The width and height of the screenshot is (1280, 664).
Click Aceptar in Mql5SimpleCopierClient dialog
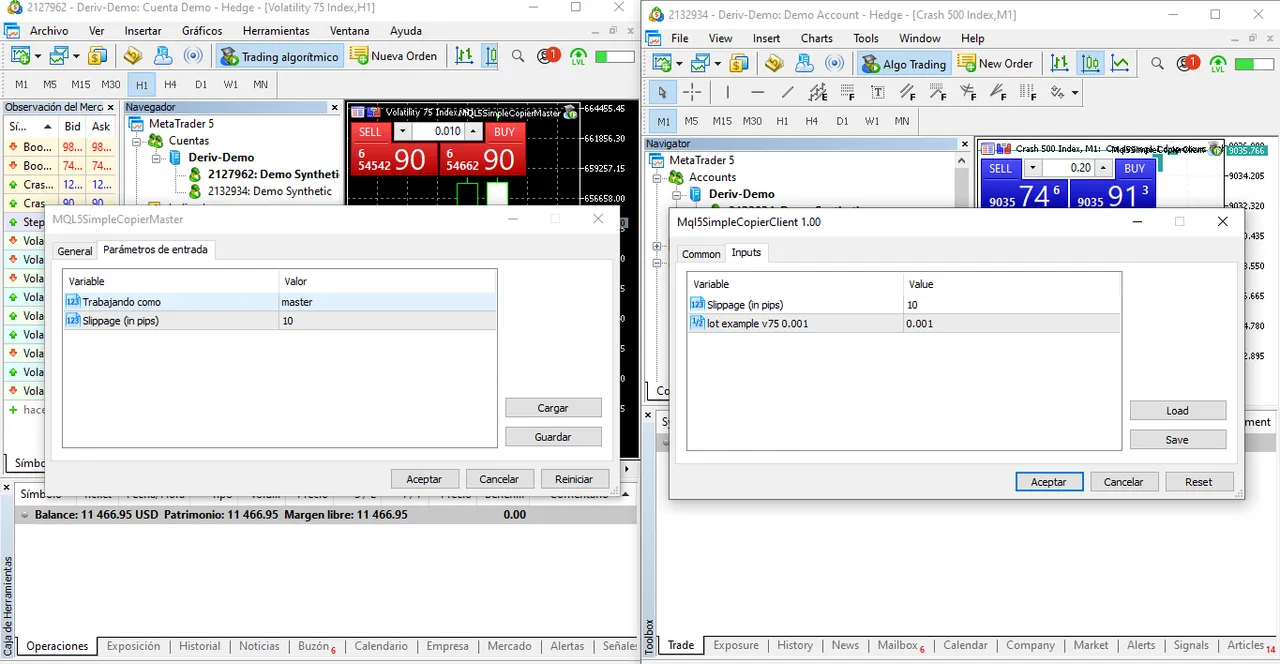(1048, 482)
